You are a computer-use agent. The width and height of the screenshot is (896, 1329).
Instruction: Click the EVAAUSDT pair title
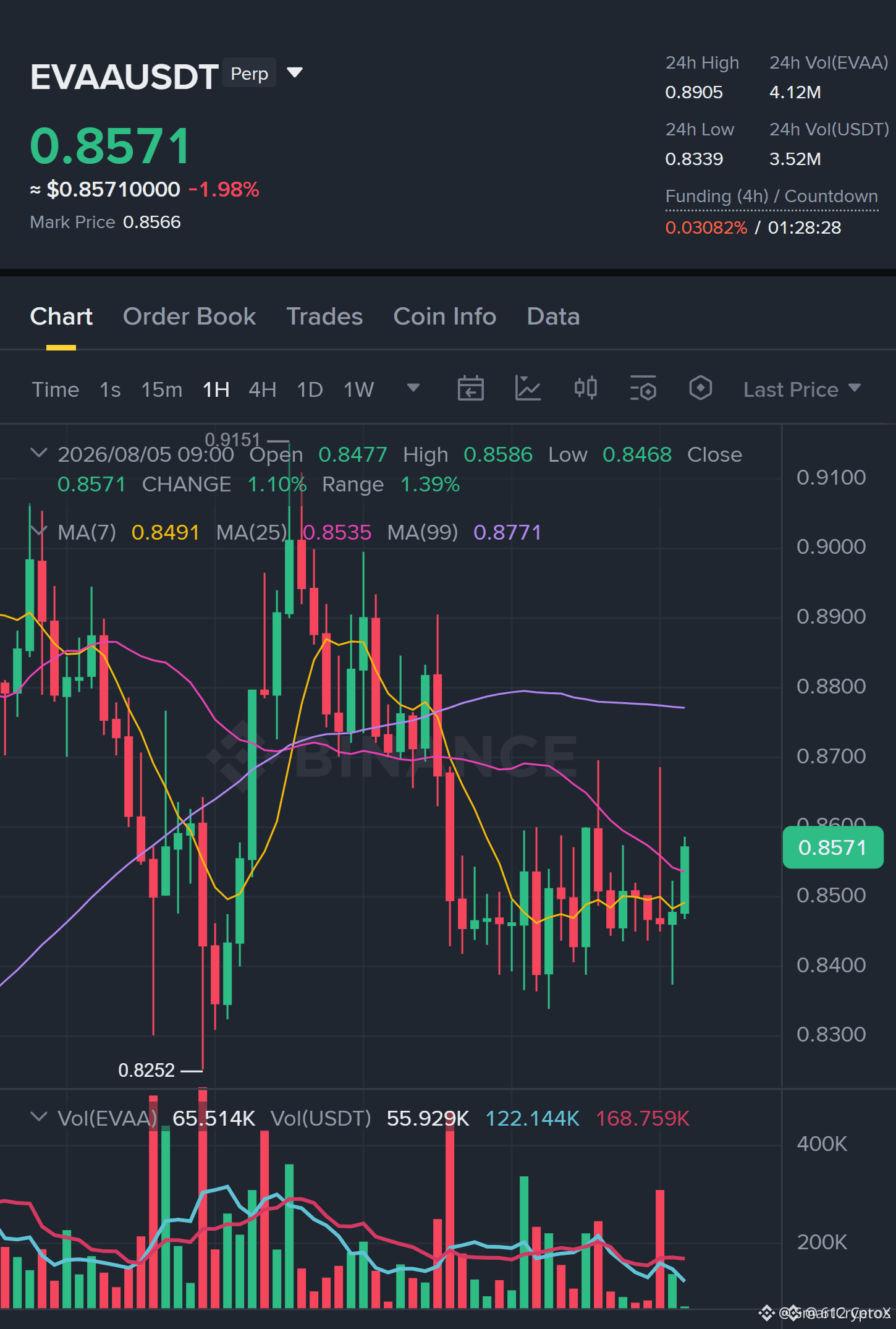click(124, 77)
